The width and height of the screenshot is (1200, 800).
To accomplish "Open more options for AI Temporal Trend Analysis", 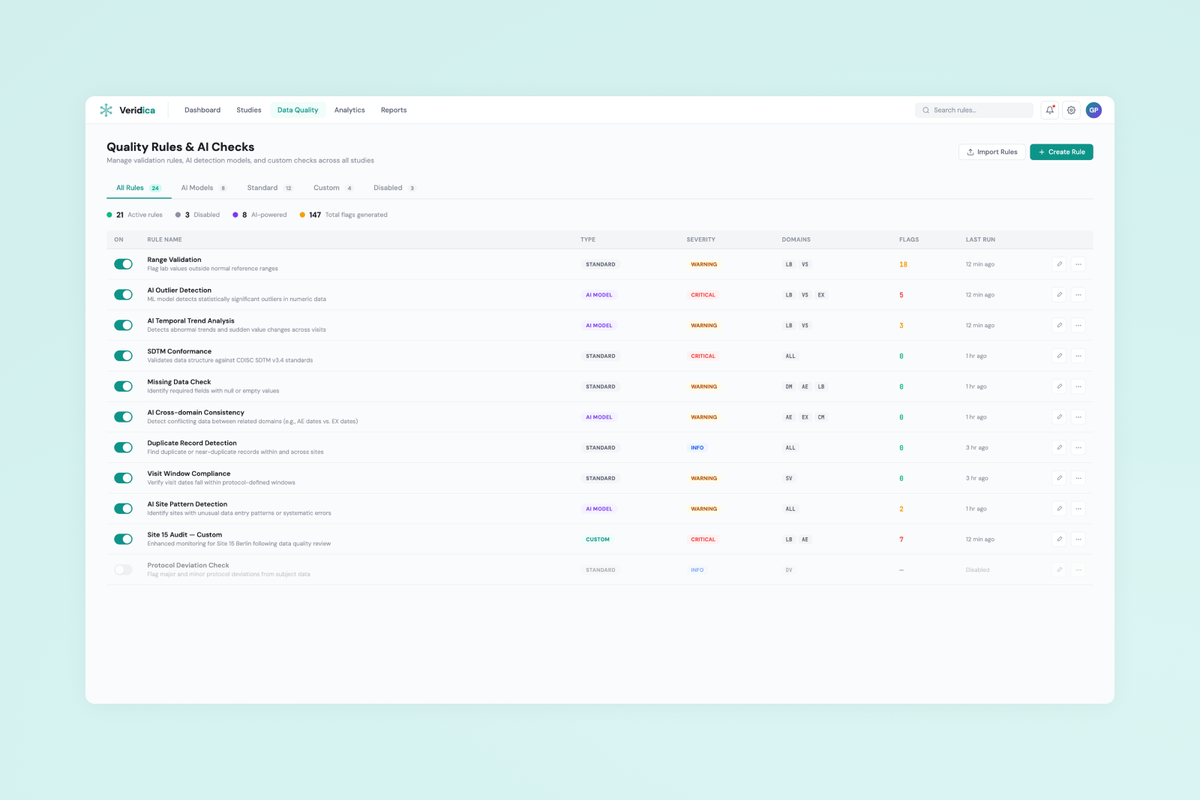I will point(1078,325).
